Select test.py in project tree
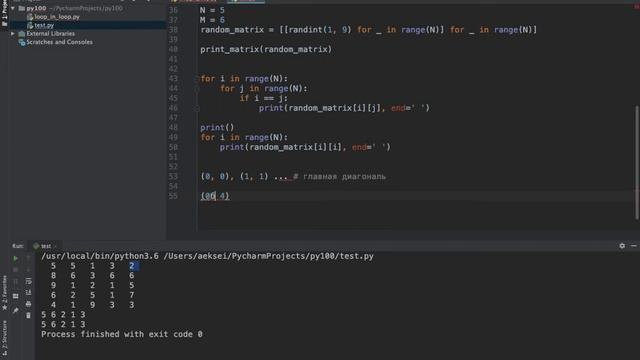This screenshot has width=640, height=360. (x=44, y=25)
